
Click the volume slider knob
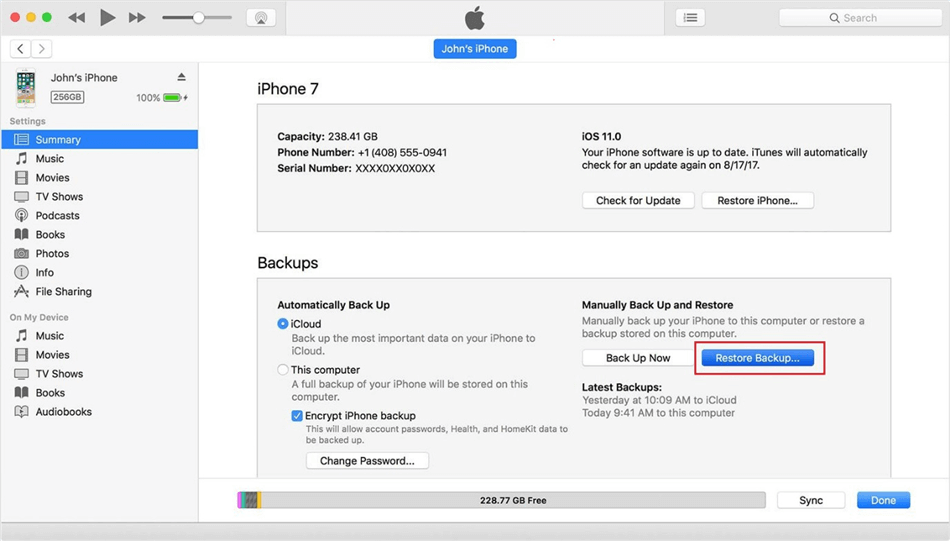[x=198, y=18]
